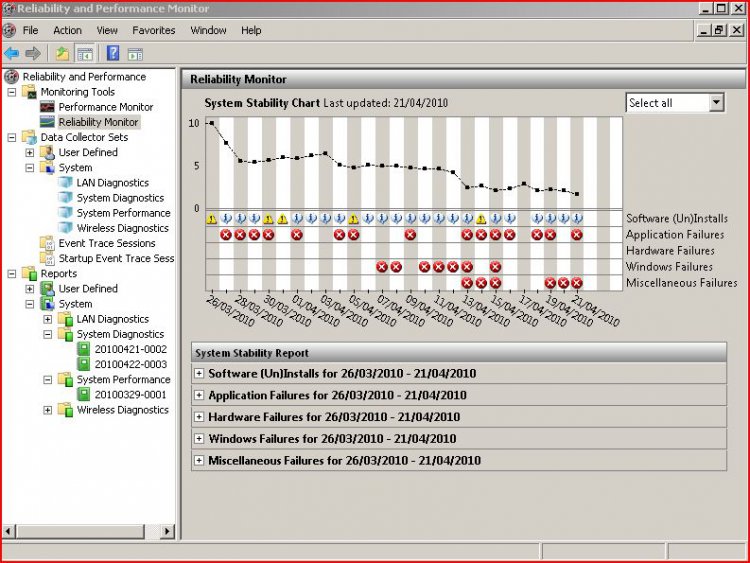Expand the Application Failures report section
The image size is (750, 563).
(199, 395)
